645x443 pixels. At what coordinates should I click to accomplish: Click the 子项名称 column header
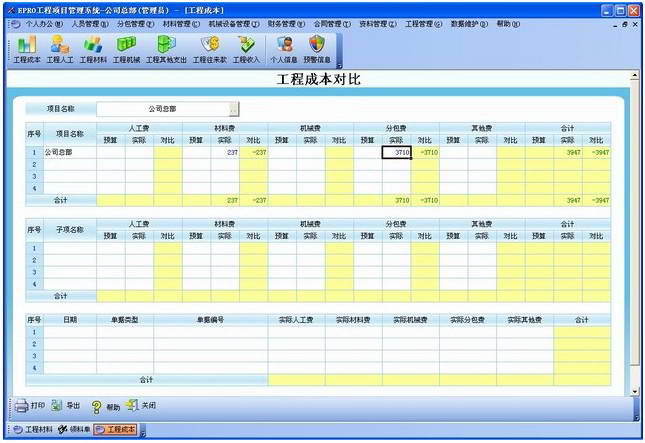(x=70, y=230)
